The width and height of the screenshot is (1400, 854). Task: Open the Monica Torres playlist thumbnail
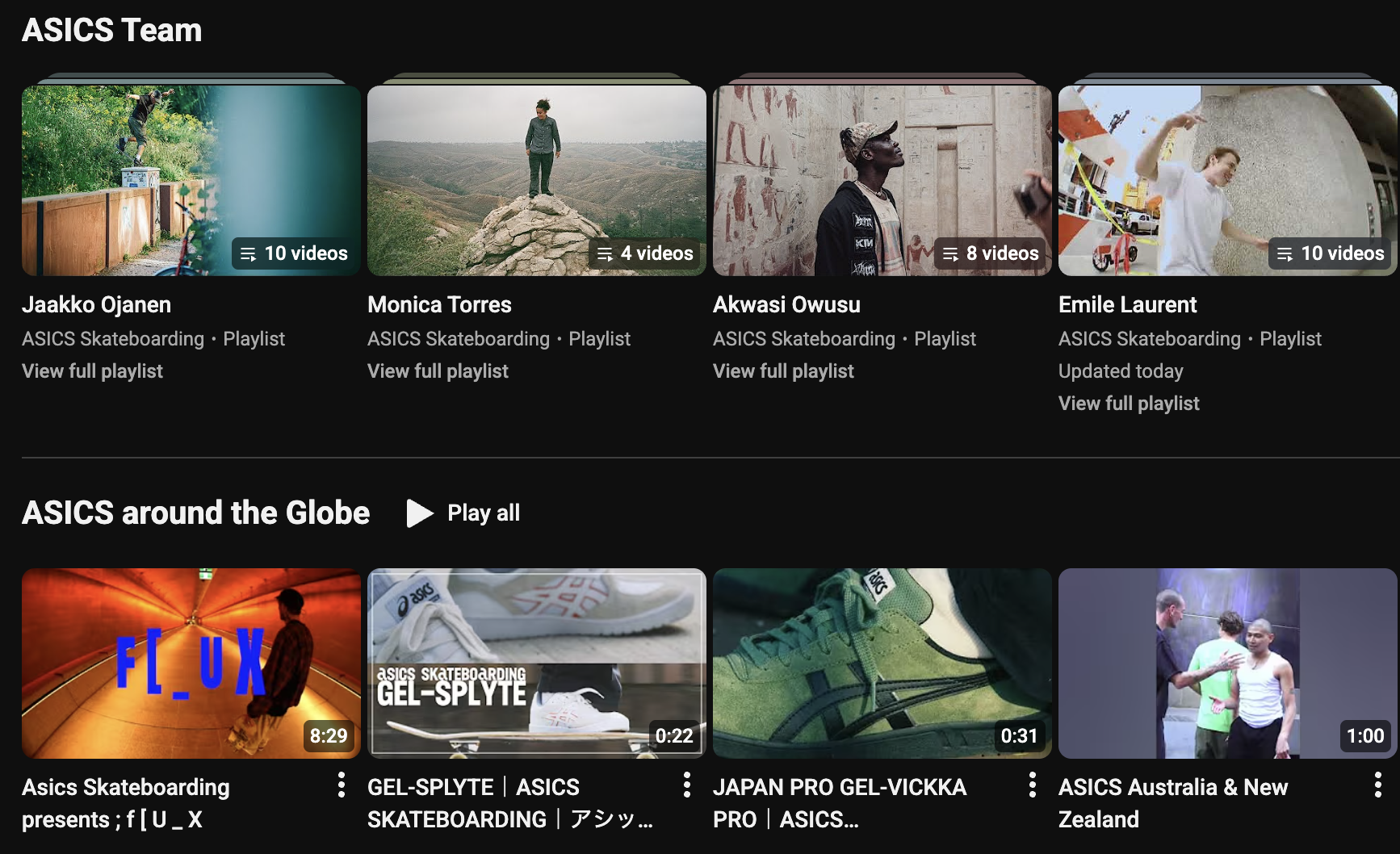click(x=537, y=181)
